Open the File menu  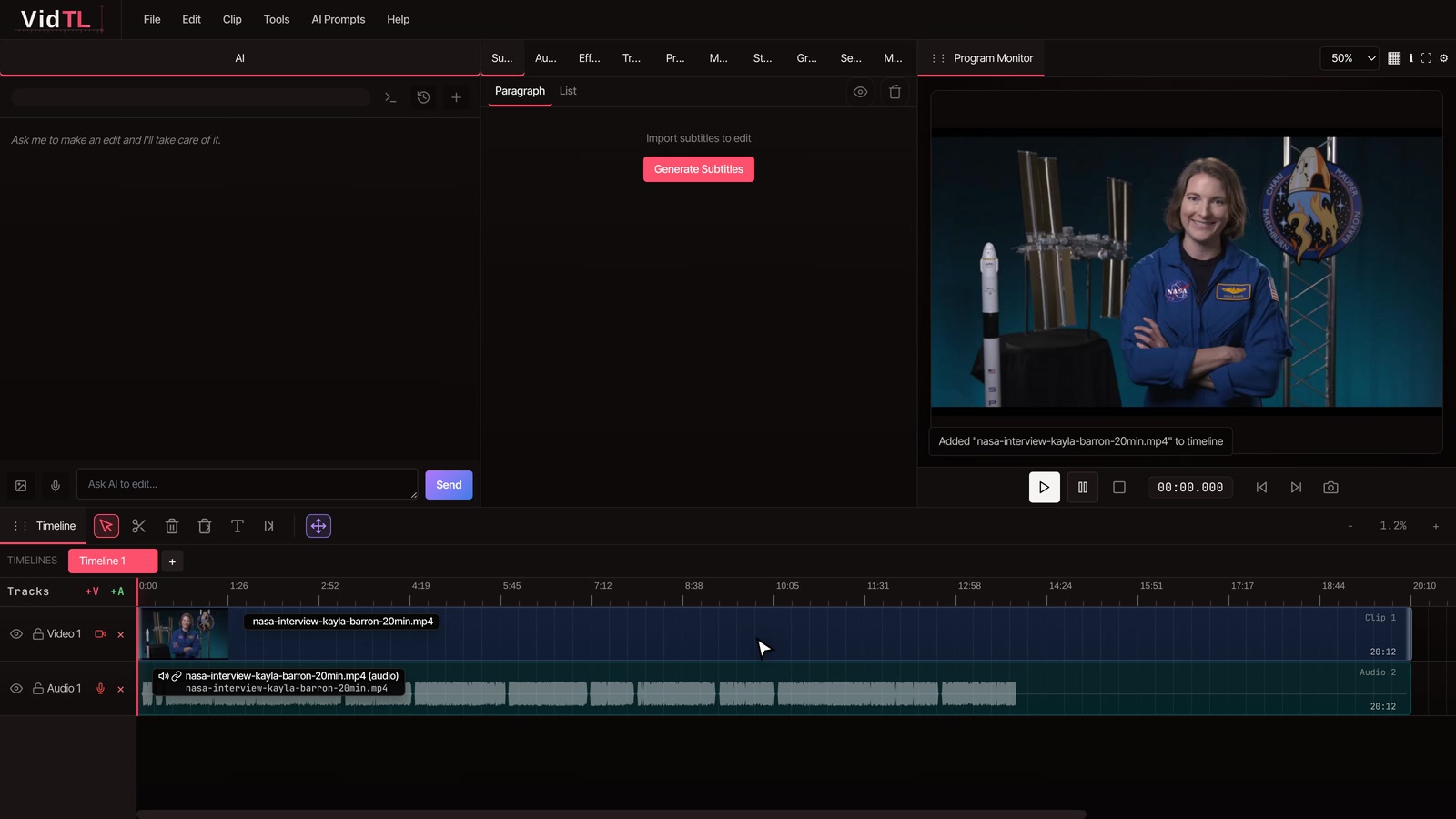152,19
